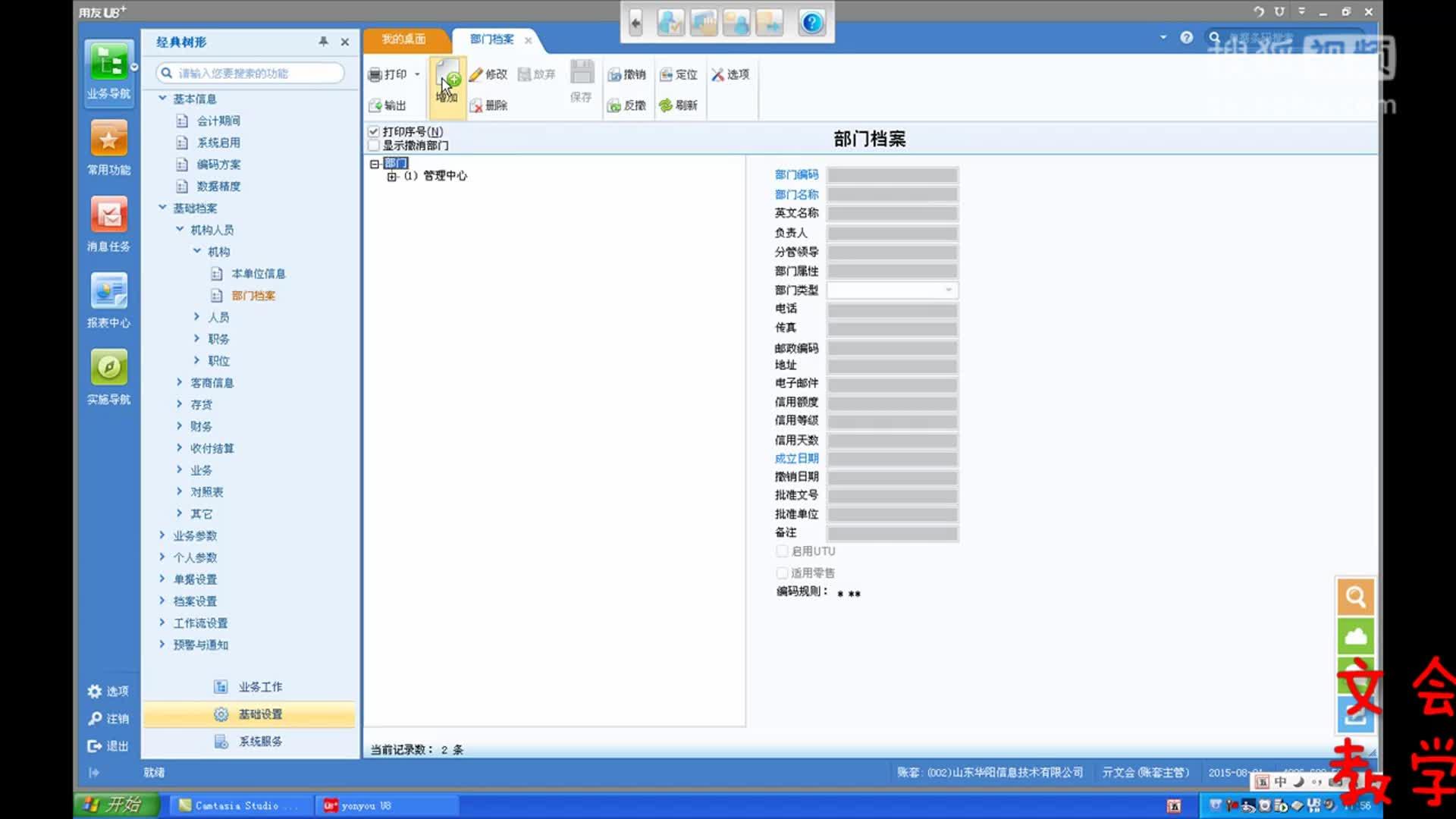Check the 启用UTU checkbox
This screenshot has height=819, width=1456.
click(782, 551)
